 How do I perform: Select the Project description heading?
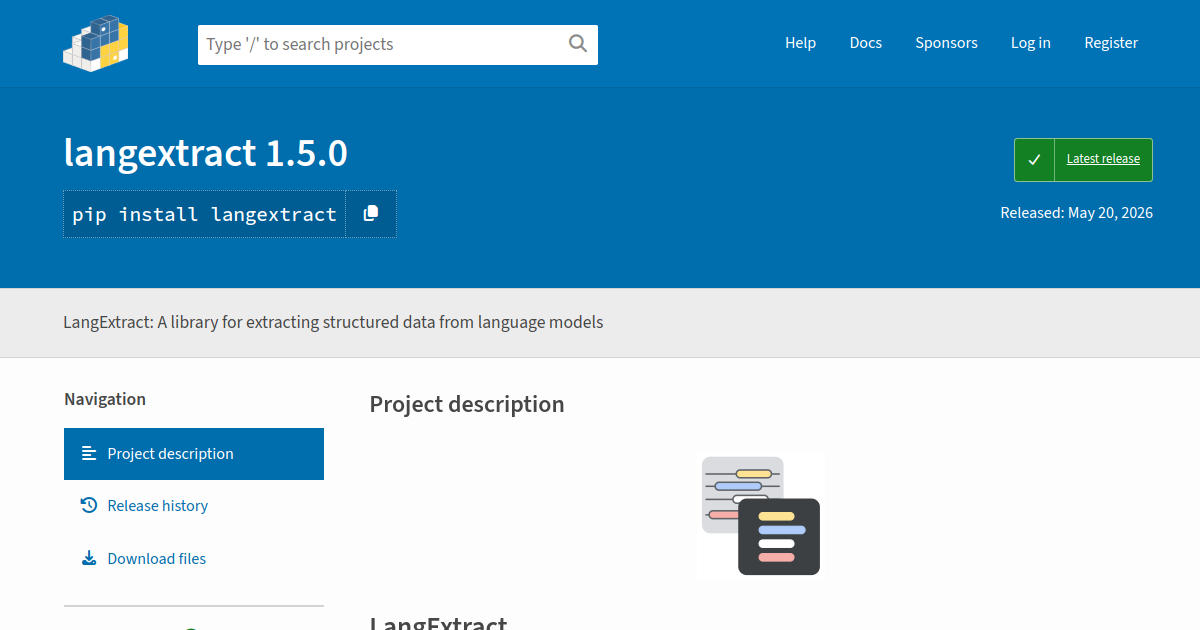[467, 404]
